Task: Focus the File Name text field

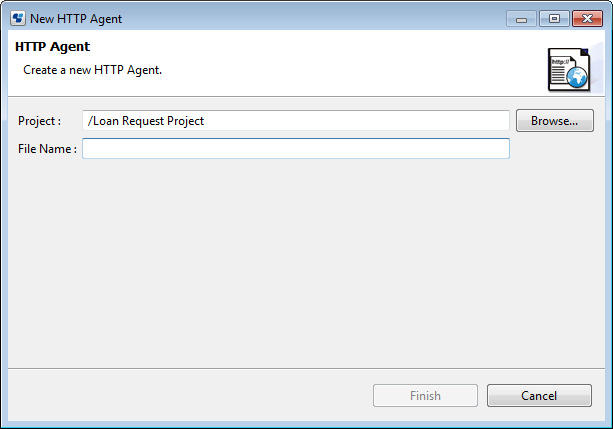Action: [x=296, y=149]
